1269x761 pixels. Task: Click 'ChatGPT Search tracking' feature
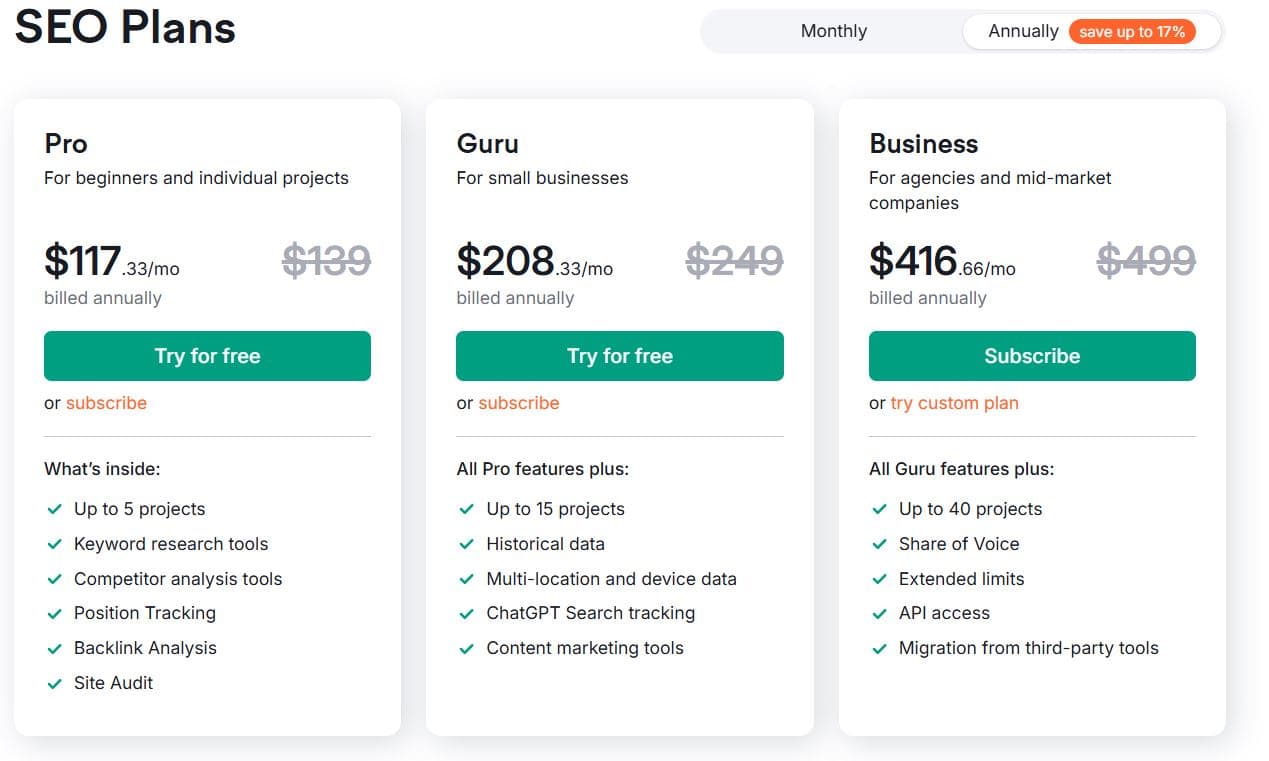pos(590,613)
